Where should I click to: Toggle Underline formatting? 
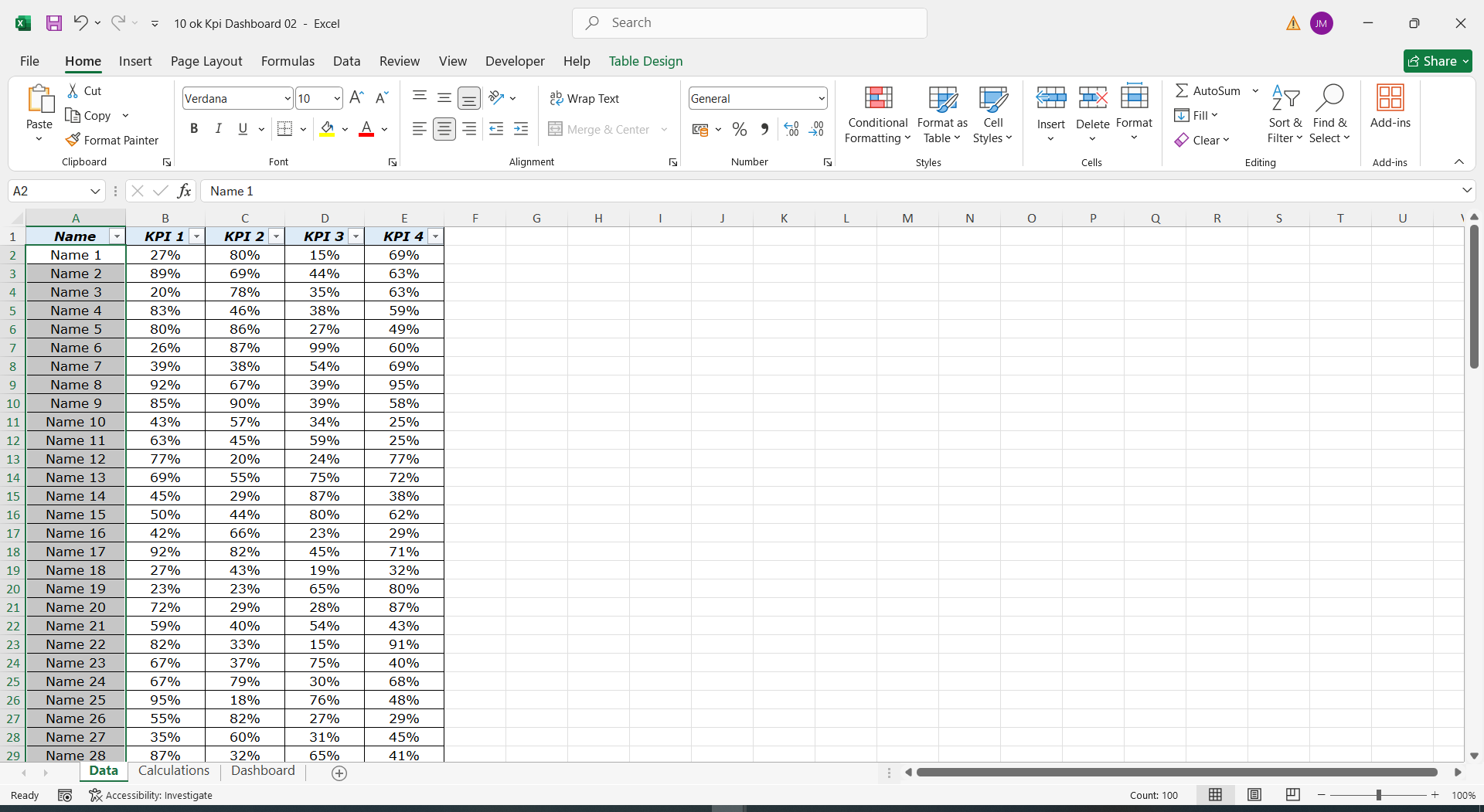[243, 129]
